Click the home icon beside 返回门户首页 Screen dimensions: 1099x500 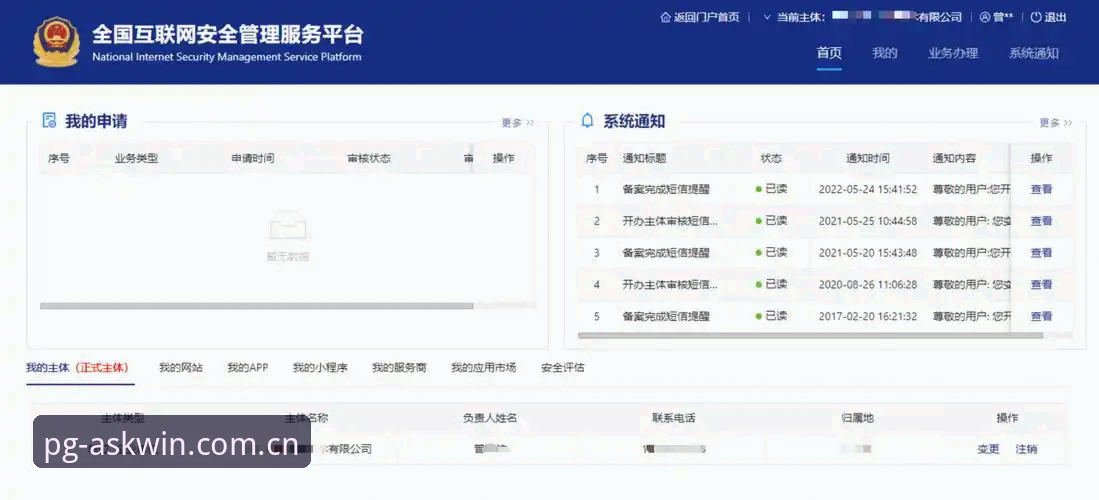click(665, 18)
